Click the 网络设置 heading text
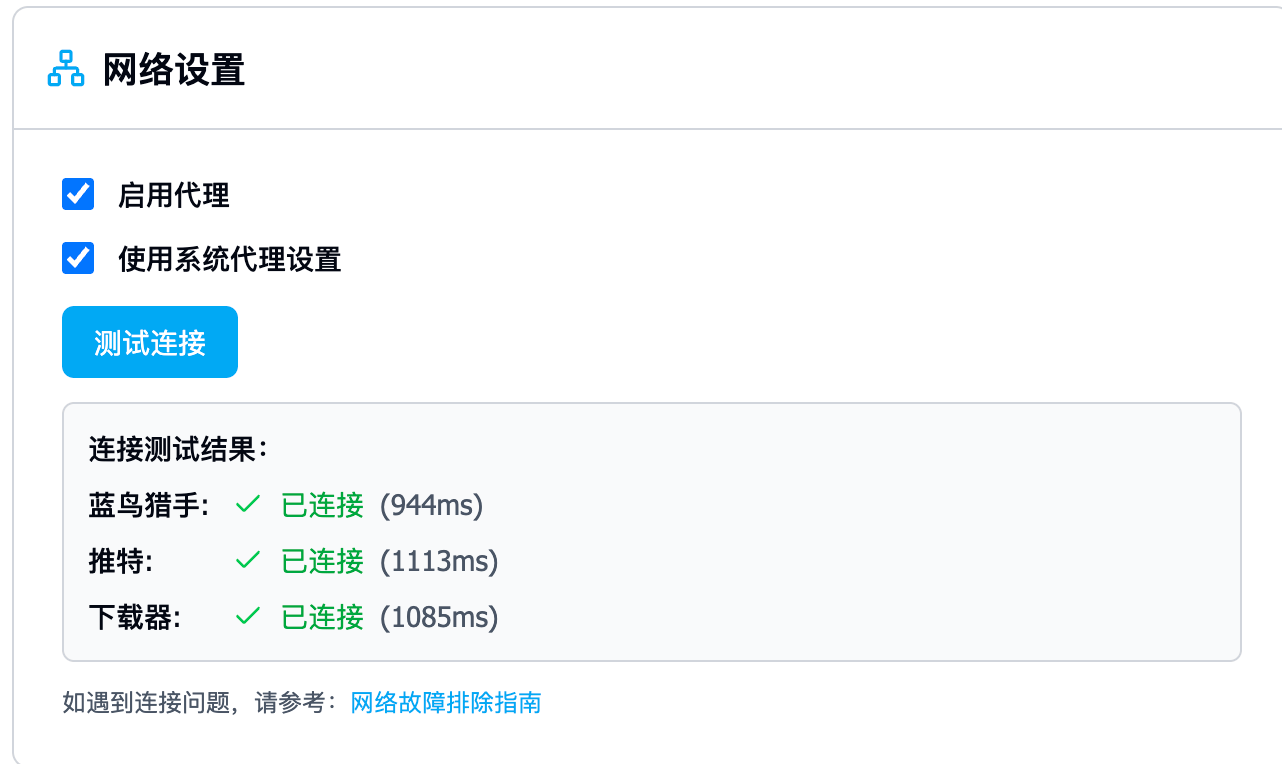Screen dimensions: 1282x764 point(174,71)
